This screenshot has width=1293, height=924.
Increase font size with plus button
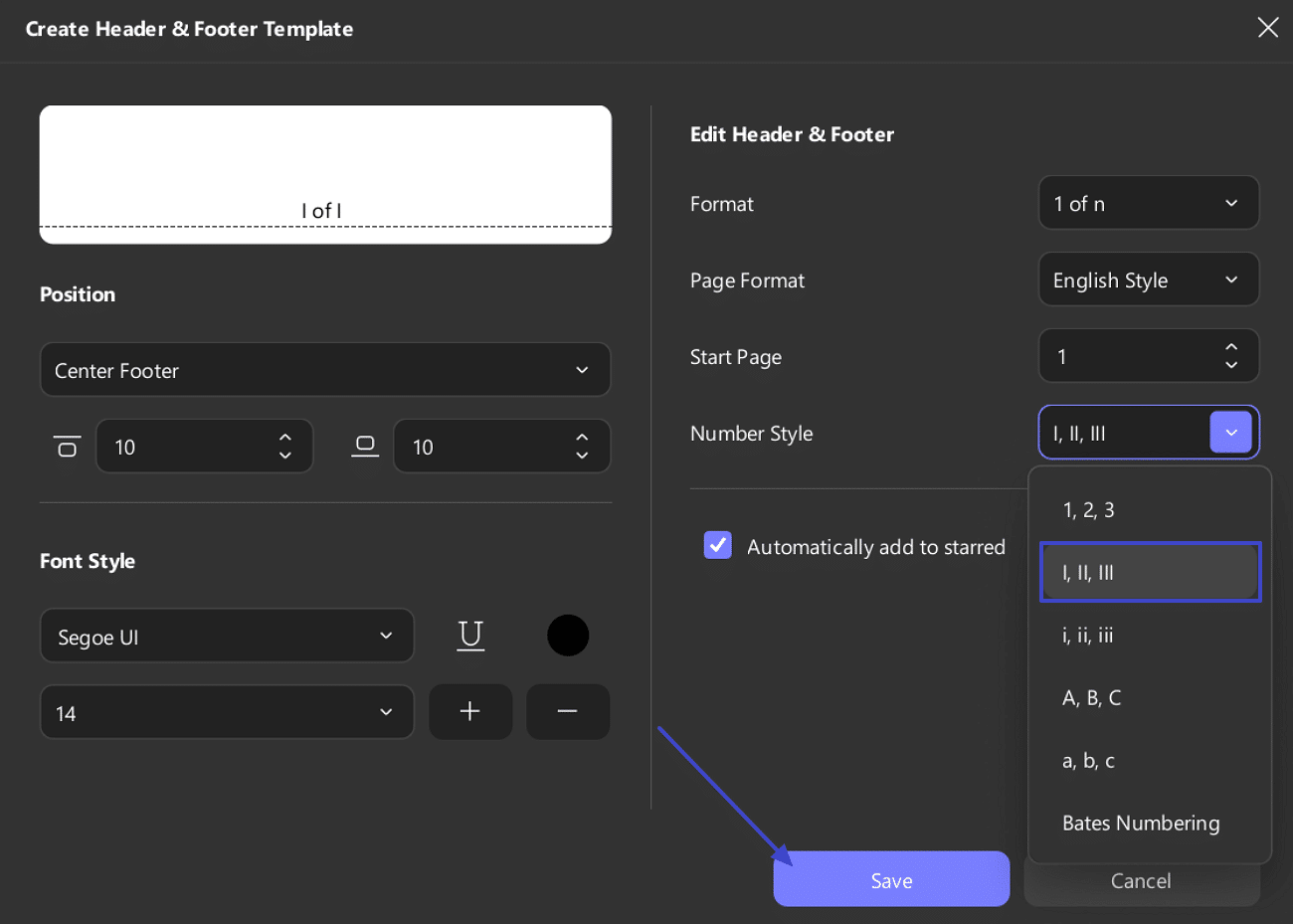tap(470, 712)
